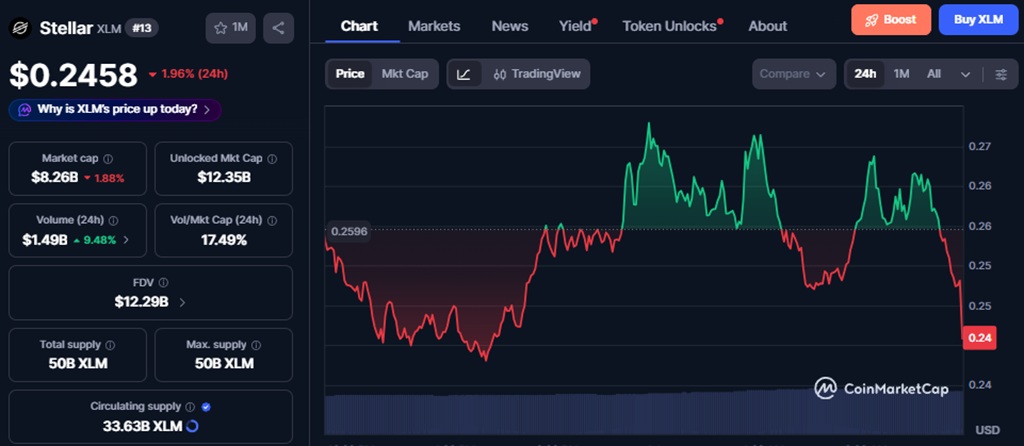1024x446 pixels.
Task: Click the Buy XLM button
Action: (978, 20)
